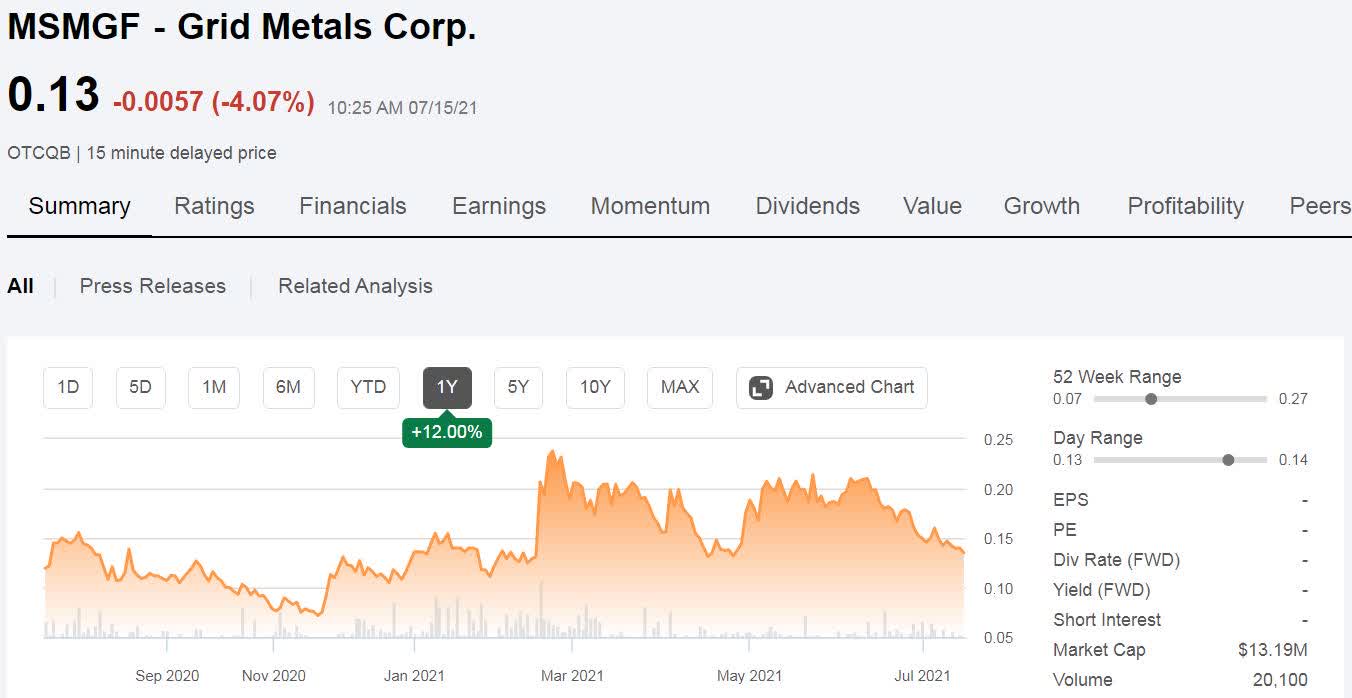Select the 1D chart range
This screenshot has height=698, width=1352.
tap(68, 388)
